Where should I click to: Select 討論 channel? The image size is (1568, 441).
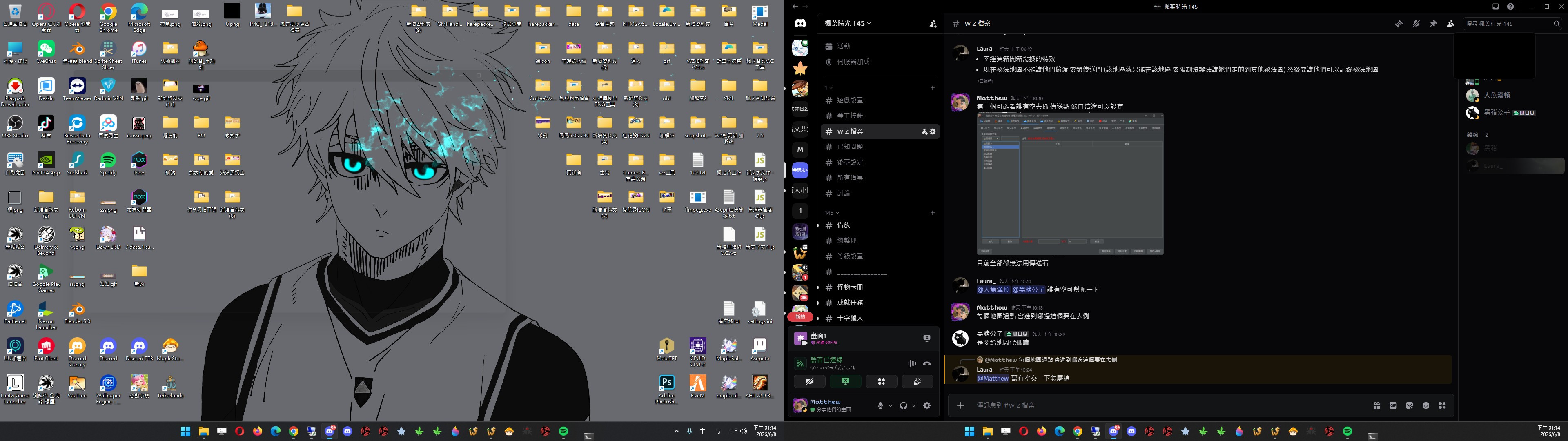(880, 194)
